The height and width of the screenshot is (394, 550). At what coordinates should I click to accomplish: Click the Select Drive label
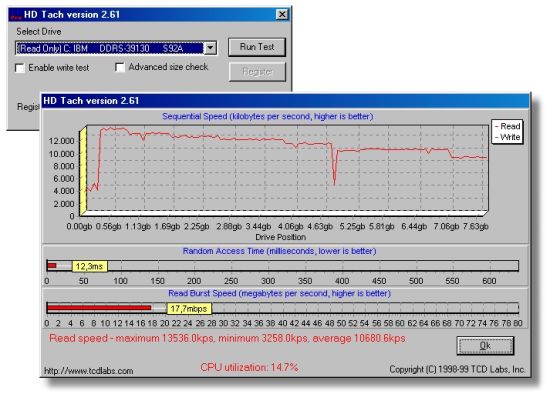pyautogui.click(x=39, y=32)
